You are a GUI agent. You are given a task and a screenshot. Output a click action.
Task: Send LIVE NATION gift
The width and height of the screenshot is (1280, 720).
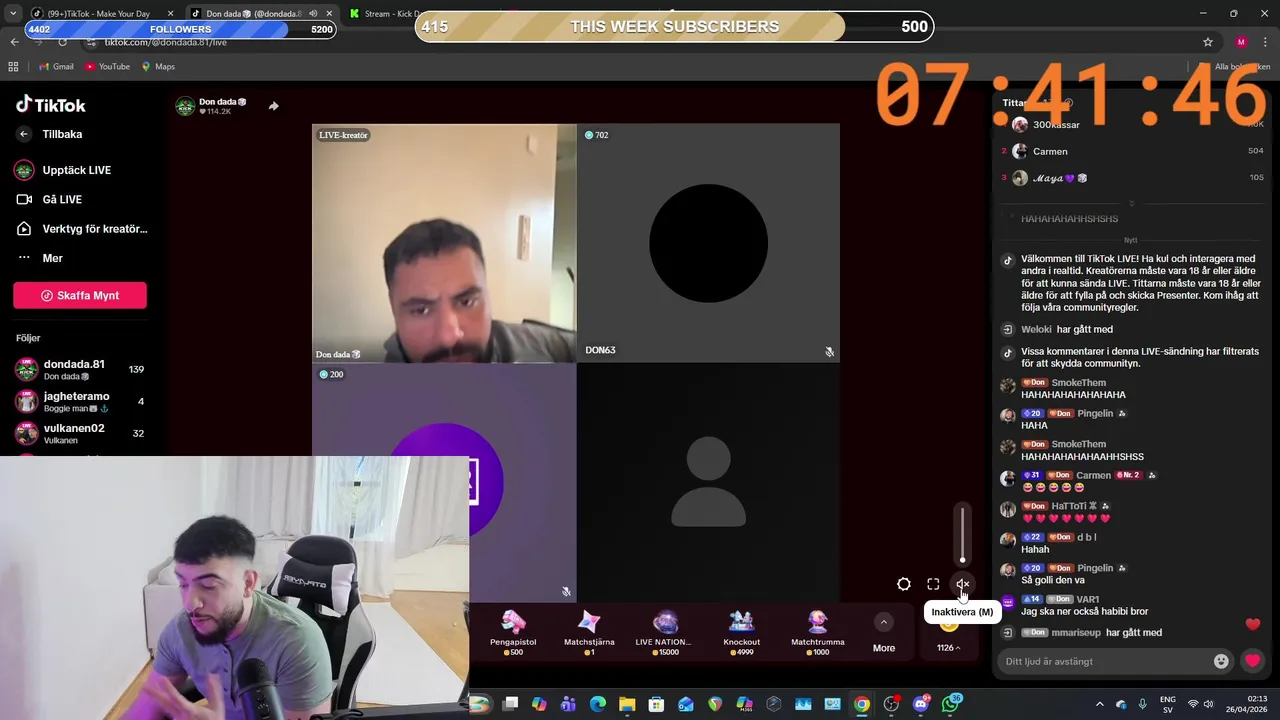pos(665,632)
